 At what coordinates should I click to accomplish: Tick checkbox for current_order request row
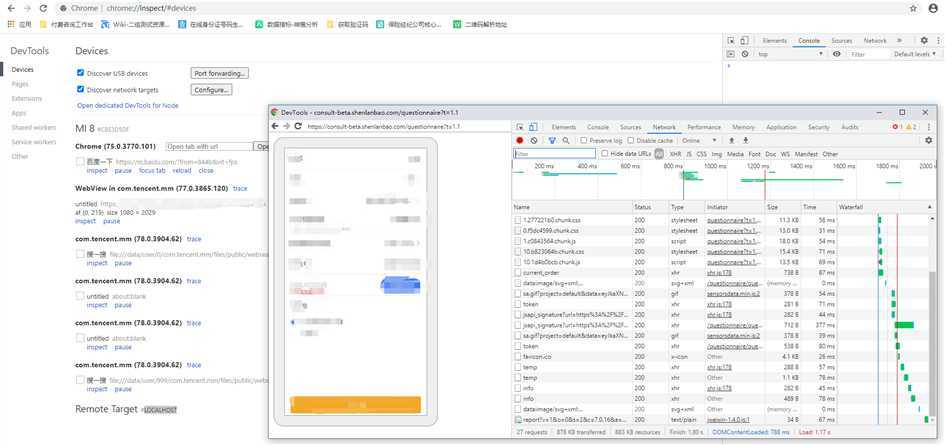pyautogui.click(x=518, y=273)
